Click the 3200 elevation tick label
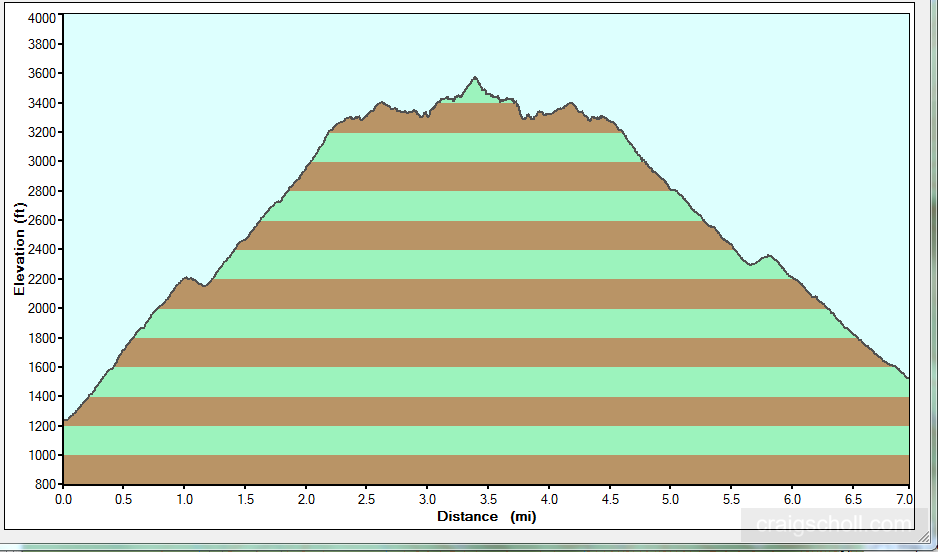Image resolution: width=938 pixels, height=552 pixels. point(42,133)
